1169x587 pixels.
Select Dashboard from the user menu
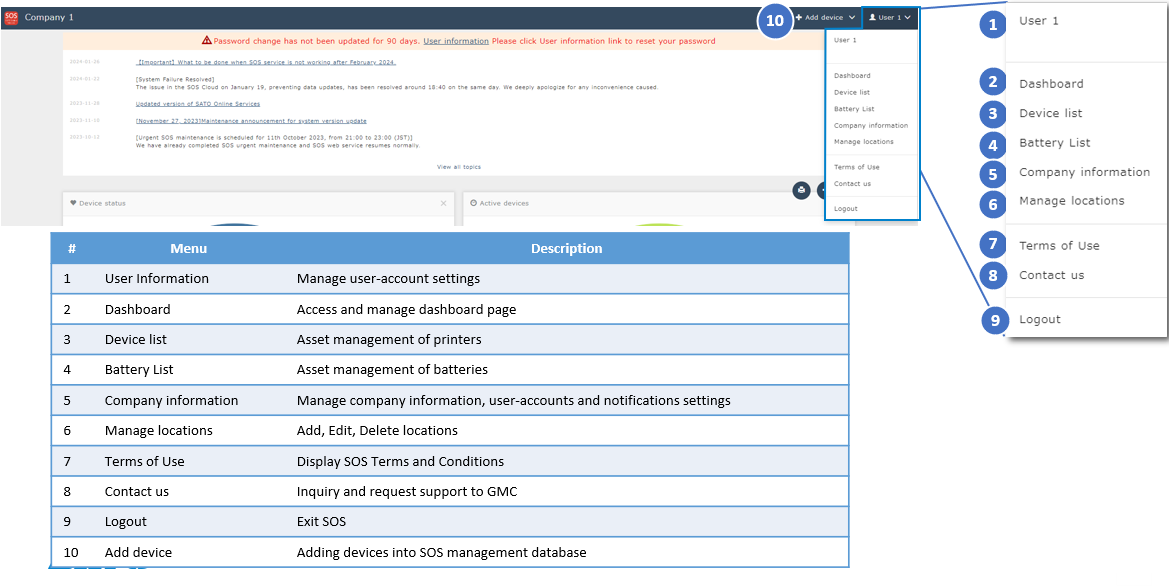tap(852, 75)
